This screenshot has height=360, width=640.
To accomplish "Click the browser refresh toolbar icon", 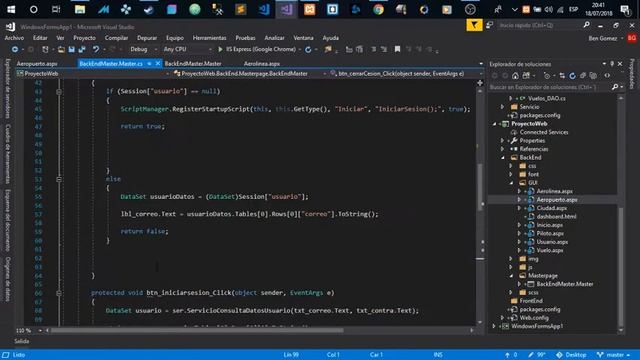I will [308, 49].
